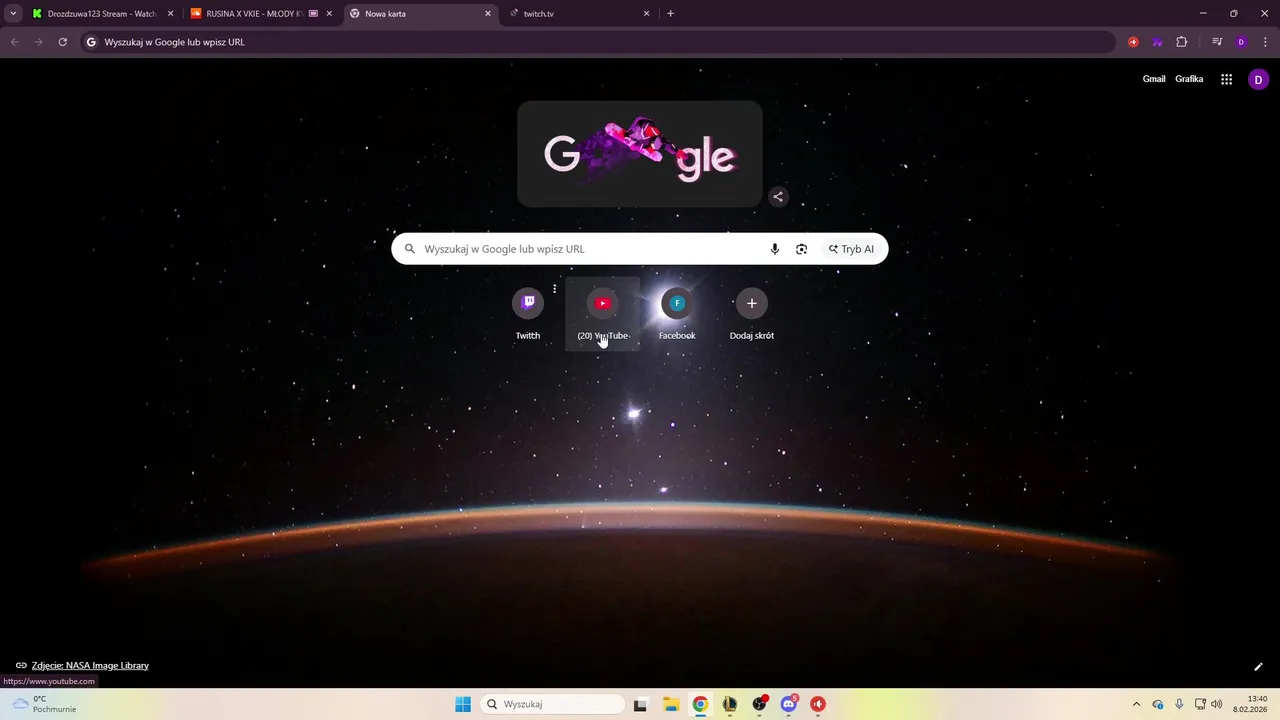Open the Windows Start menu

pyautogui.click(x=463, y=704)
